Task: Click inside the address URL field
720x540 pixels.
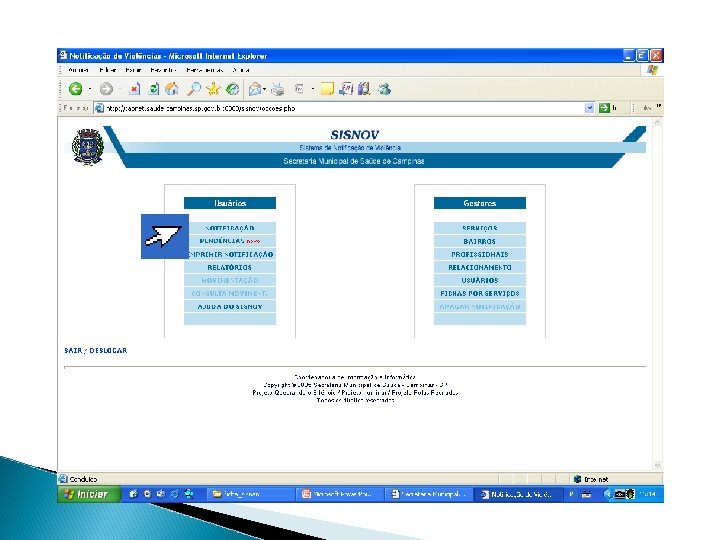Action: [344, 108]
